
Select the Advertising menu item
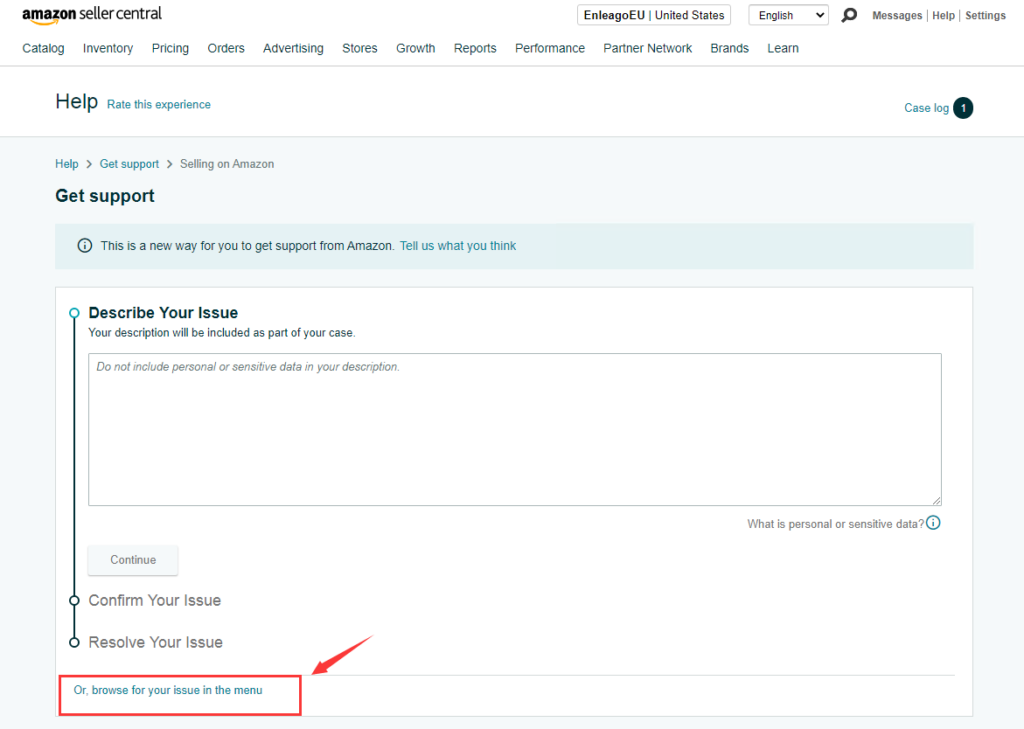pos(293,48)
